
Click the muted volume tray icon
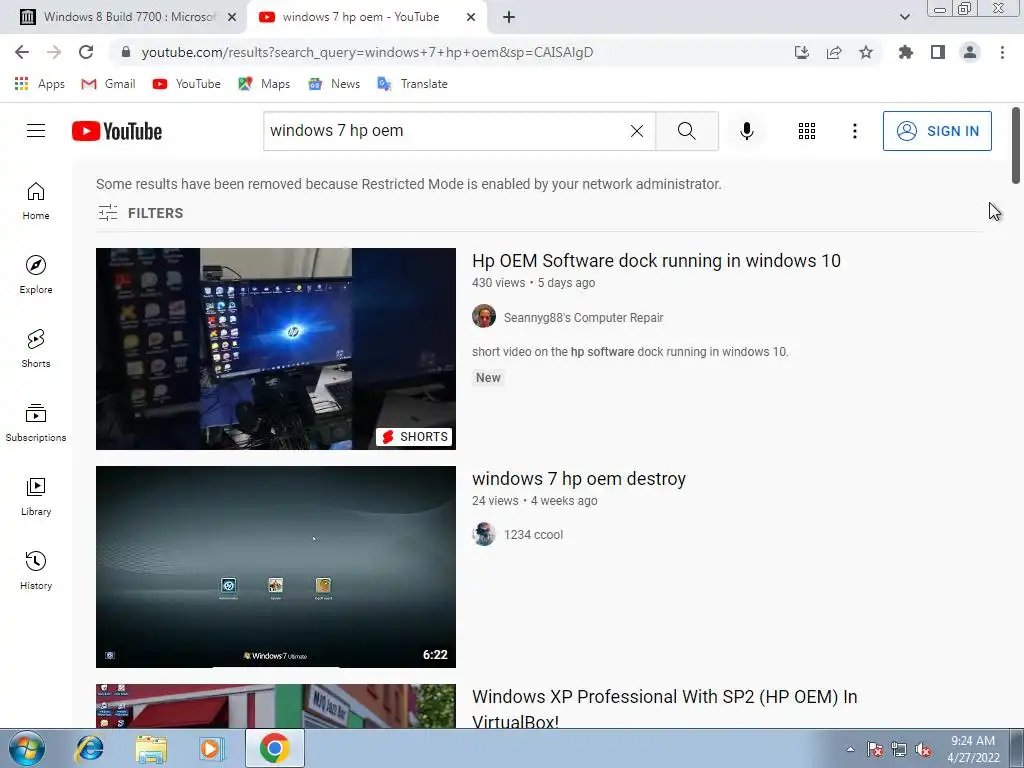[923, 750]
